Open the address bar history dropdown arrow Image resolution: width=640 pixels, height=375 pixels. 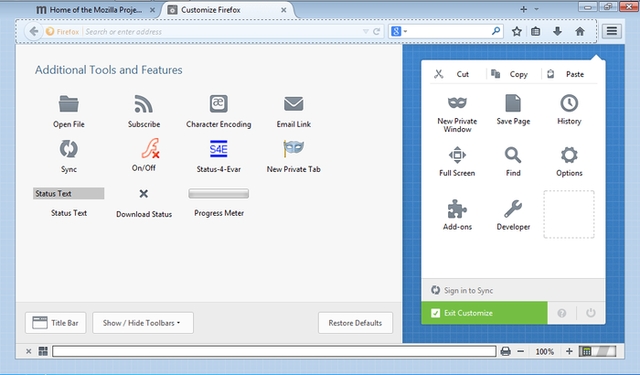tap(365, 31)
